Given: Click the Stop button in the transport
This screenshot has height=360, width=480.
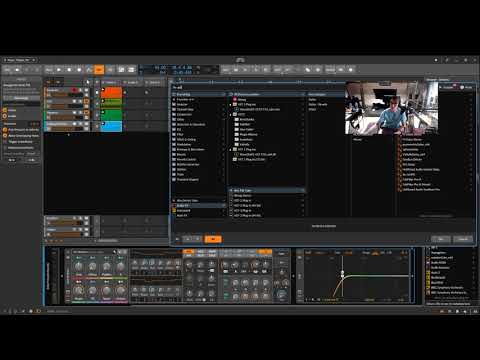Looking at the screenshot, I should coord(69,70).
